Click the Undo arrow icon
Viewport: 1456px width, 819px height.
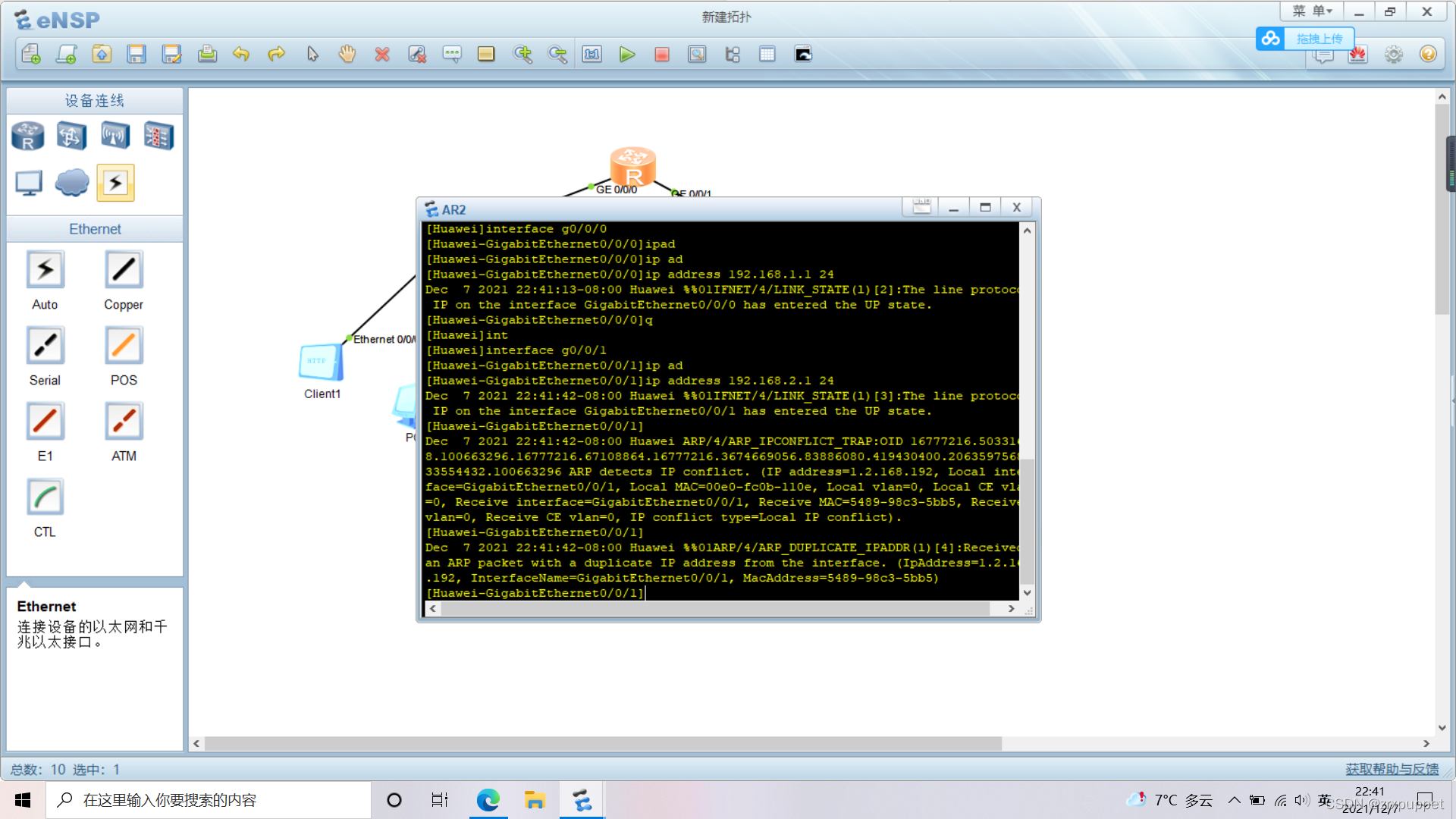coord(241,54)
